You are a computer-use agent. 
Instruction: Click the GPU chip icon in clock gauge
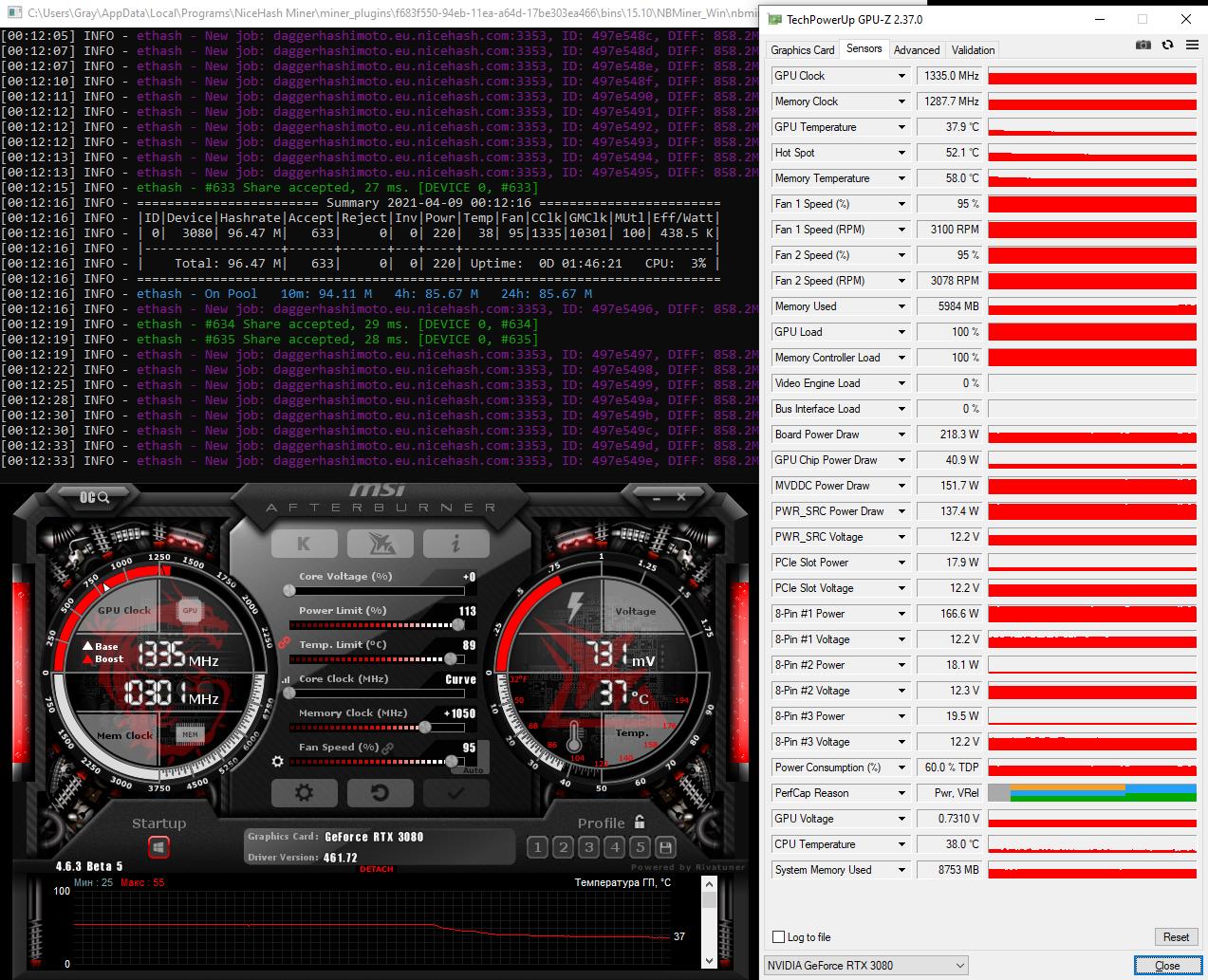(190, 610)
